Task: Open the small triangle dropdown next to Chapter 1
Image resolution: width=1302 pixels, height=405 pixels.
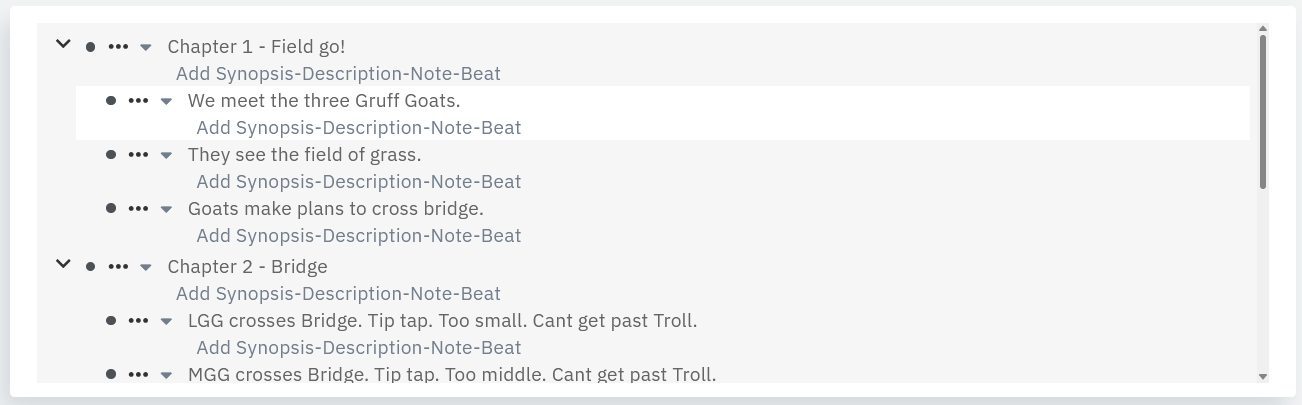Action: [x=146, y=48]
